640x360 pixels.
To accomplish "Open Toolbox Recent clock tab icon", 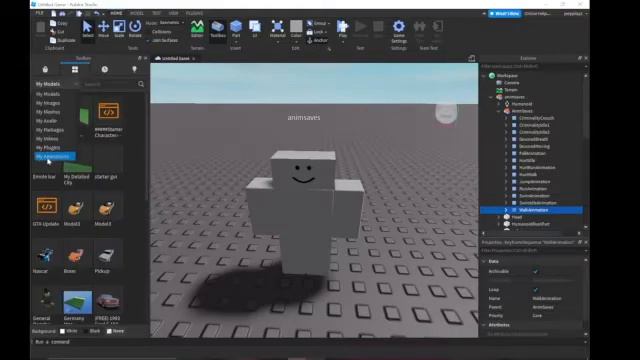I will [105, 69].
